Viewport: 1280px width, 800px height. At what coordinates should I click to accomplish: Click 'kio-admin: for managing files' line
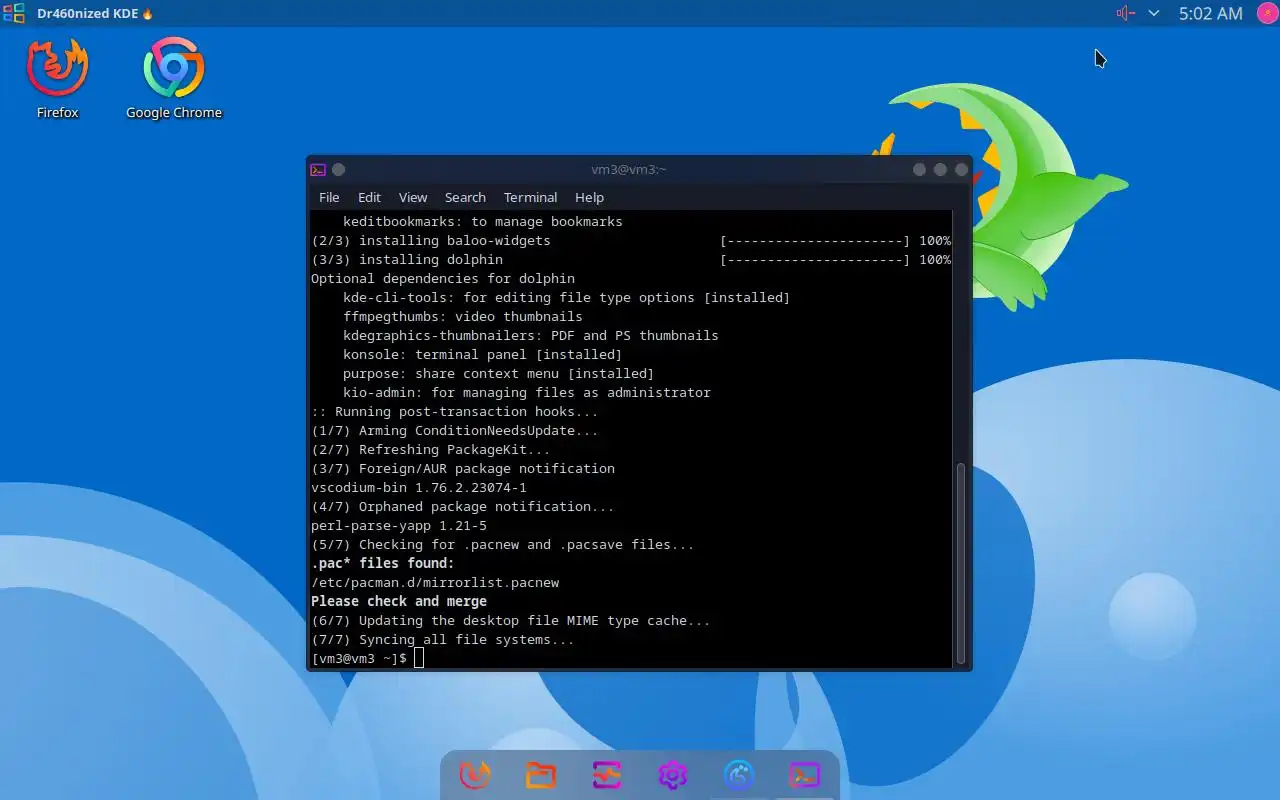527,392
